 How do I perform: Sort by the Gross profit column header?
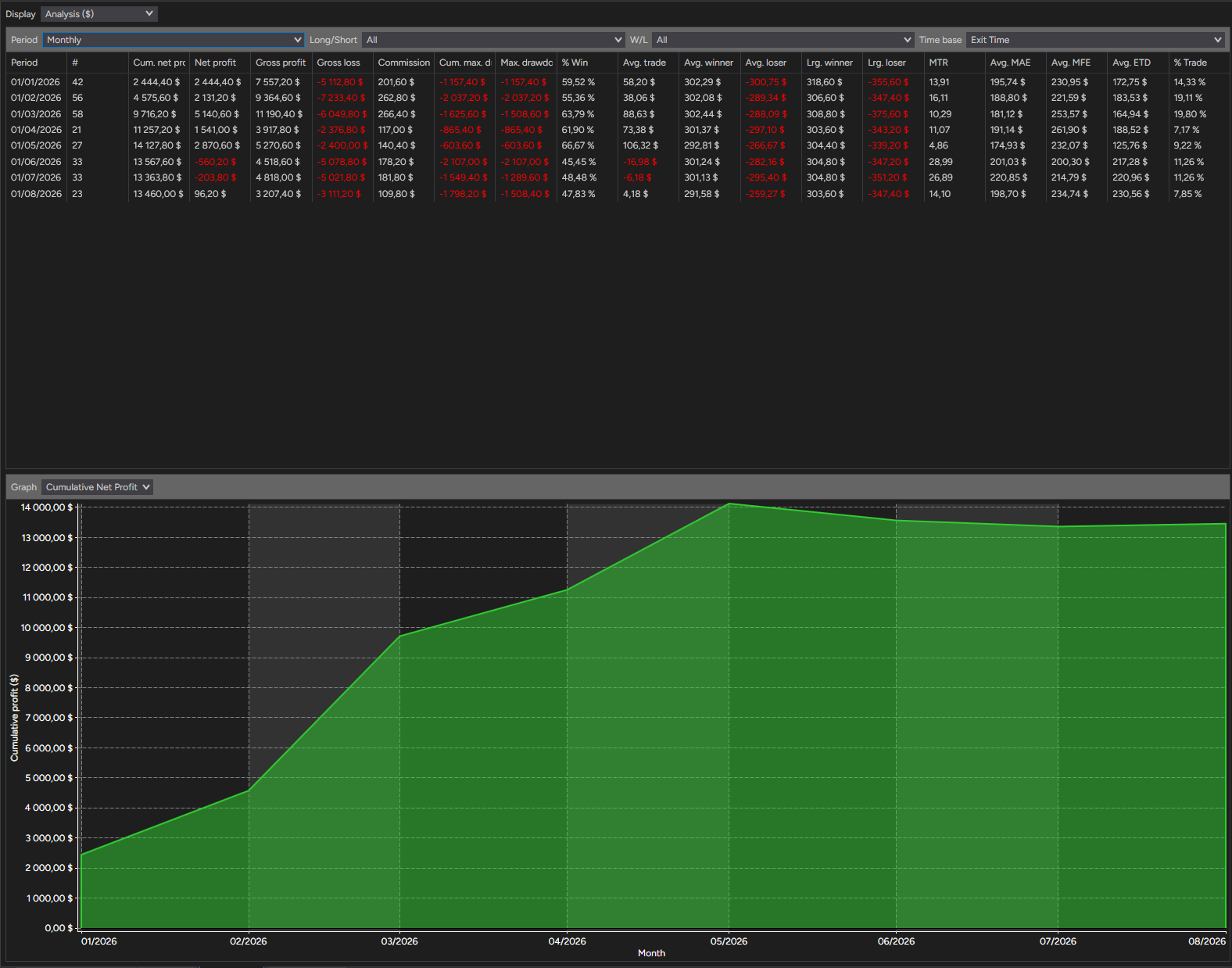(x=281, y=63)
